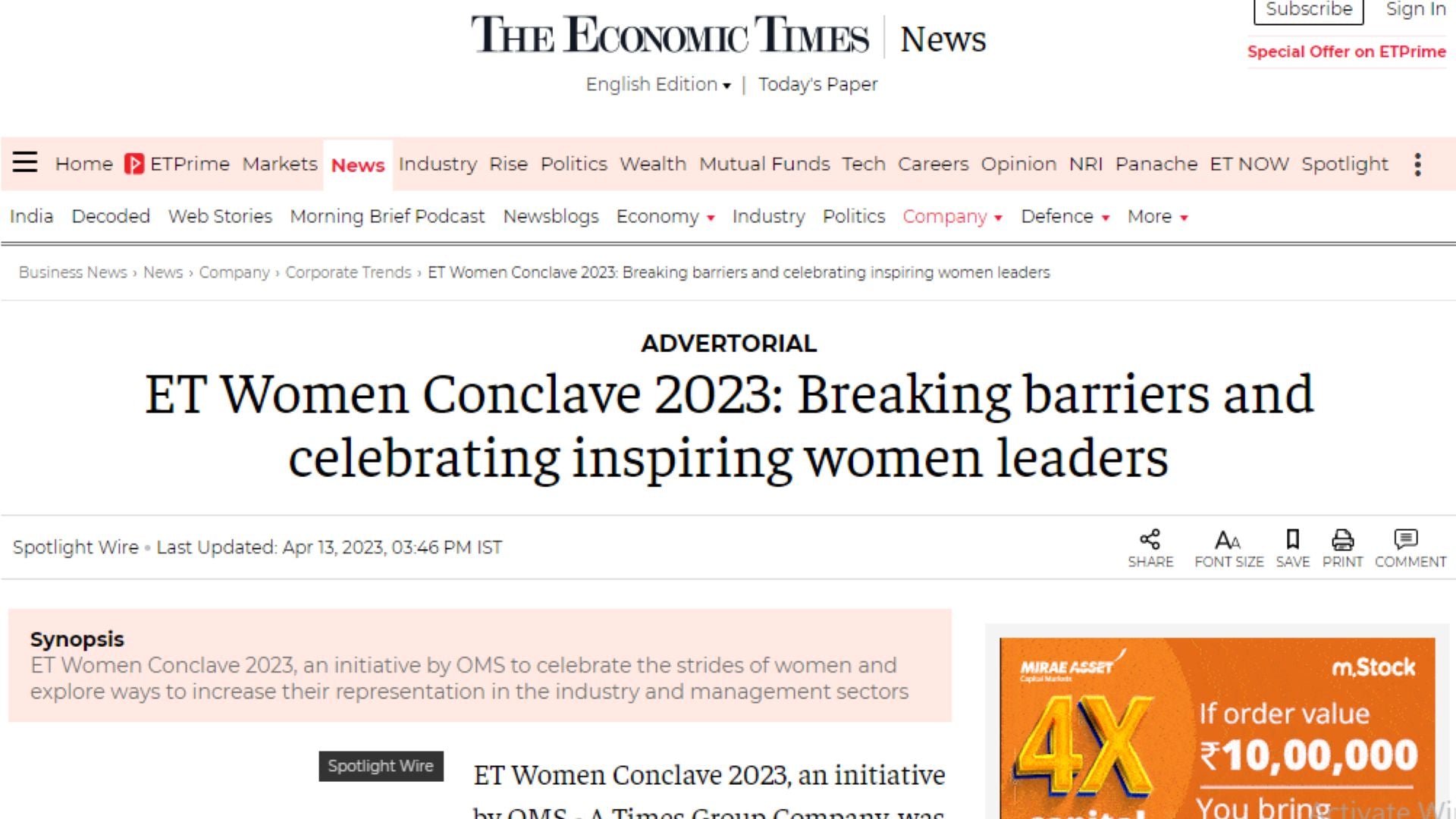This screenshot has width=1456, height=819.
Task: Open Special Offer on ETPrime link
Action: click(x=1346, y=52)
